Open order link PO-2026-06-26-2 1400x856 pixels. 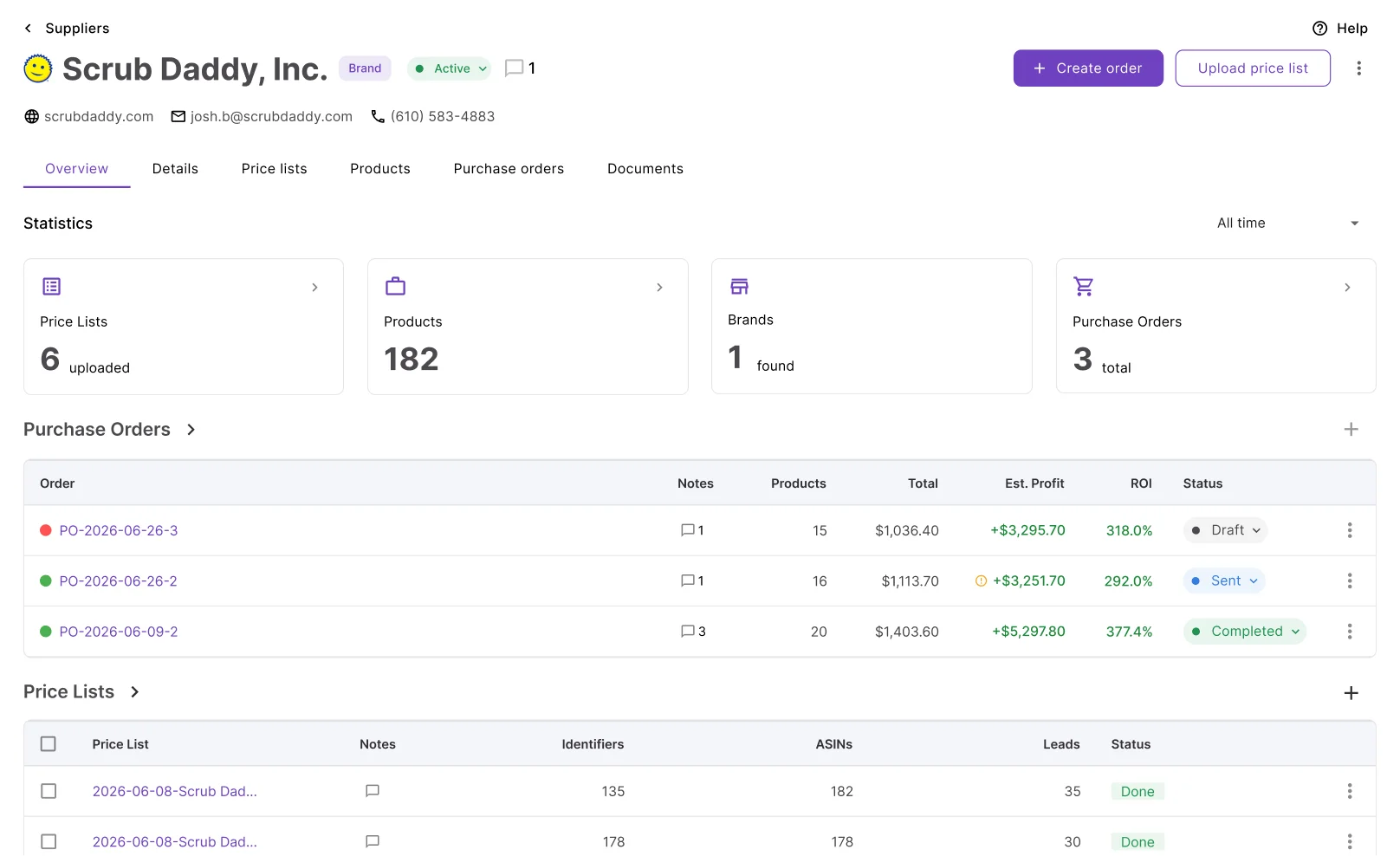coord(118,580)
